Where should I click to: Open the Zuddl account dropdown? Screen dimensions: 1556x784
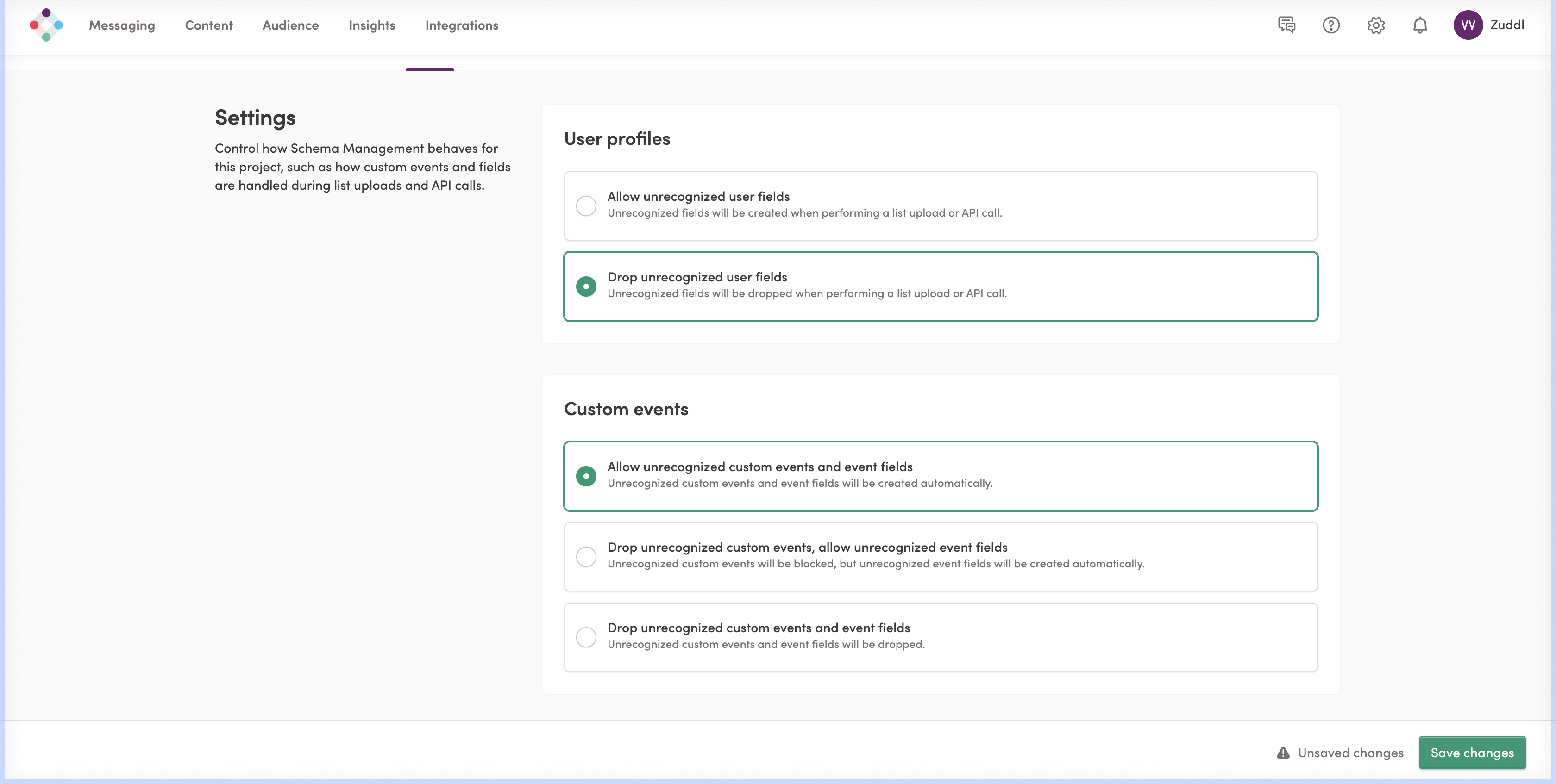coord(1506,25)
